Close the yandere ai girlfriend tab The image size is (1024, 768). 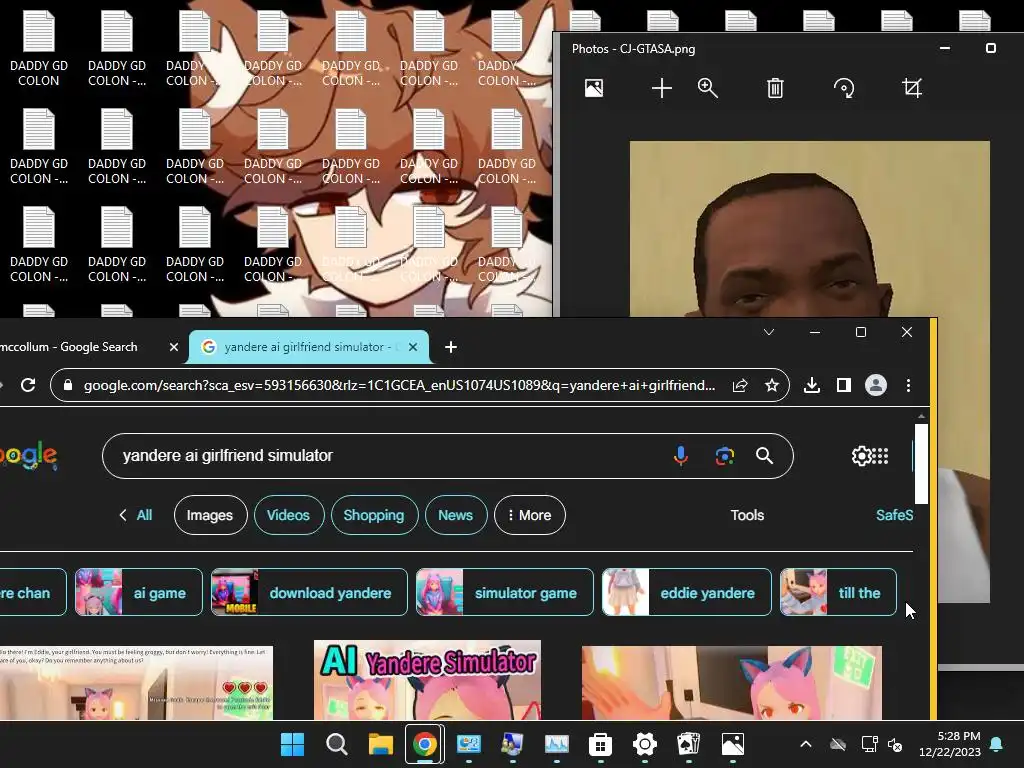click(x=413, y=347)
